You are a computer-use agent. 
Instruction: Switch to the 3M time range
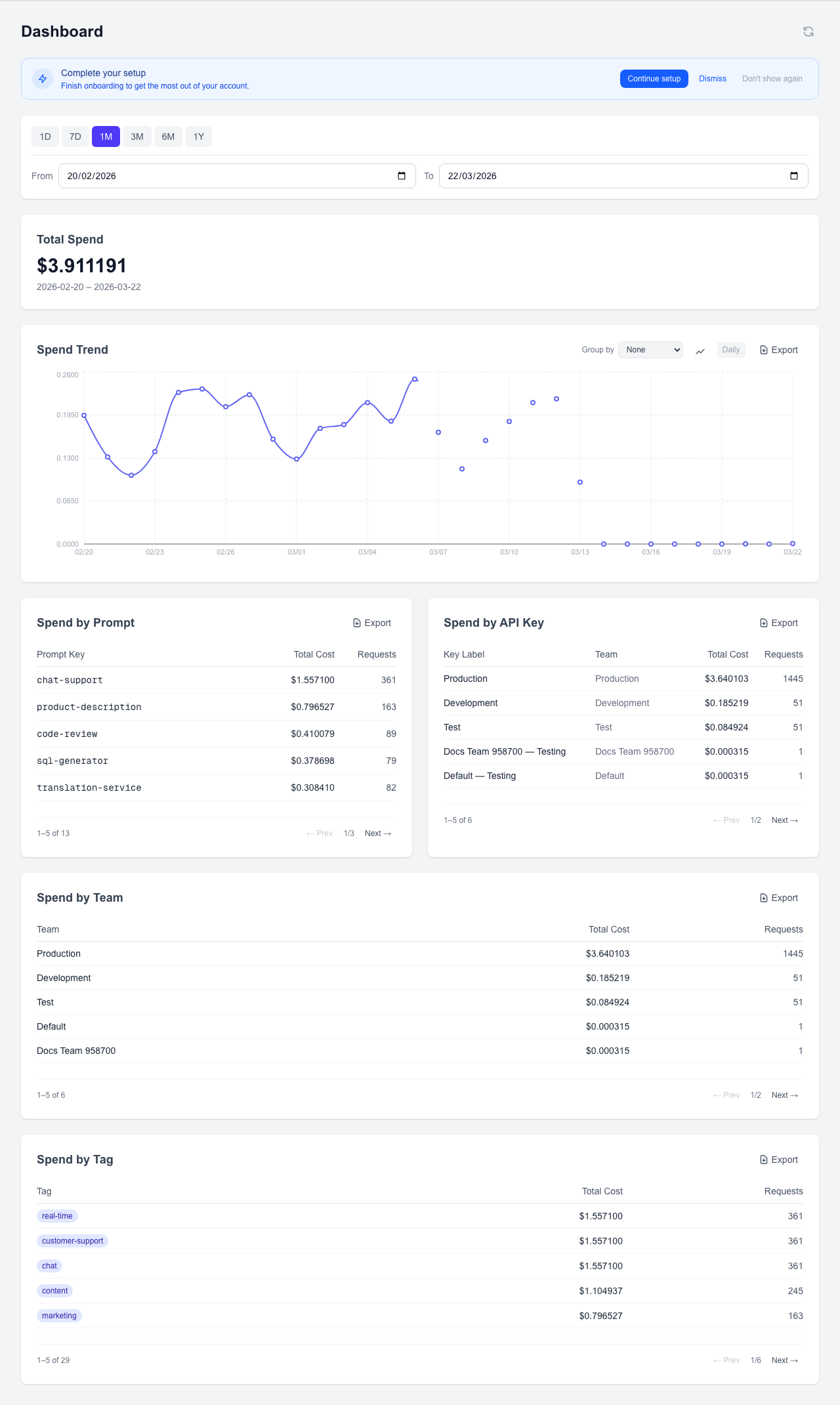coord(137,136)
